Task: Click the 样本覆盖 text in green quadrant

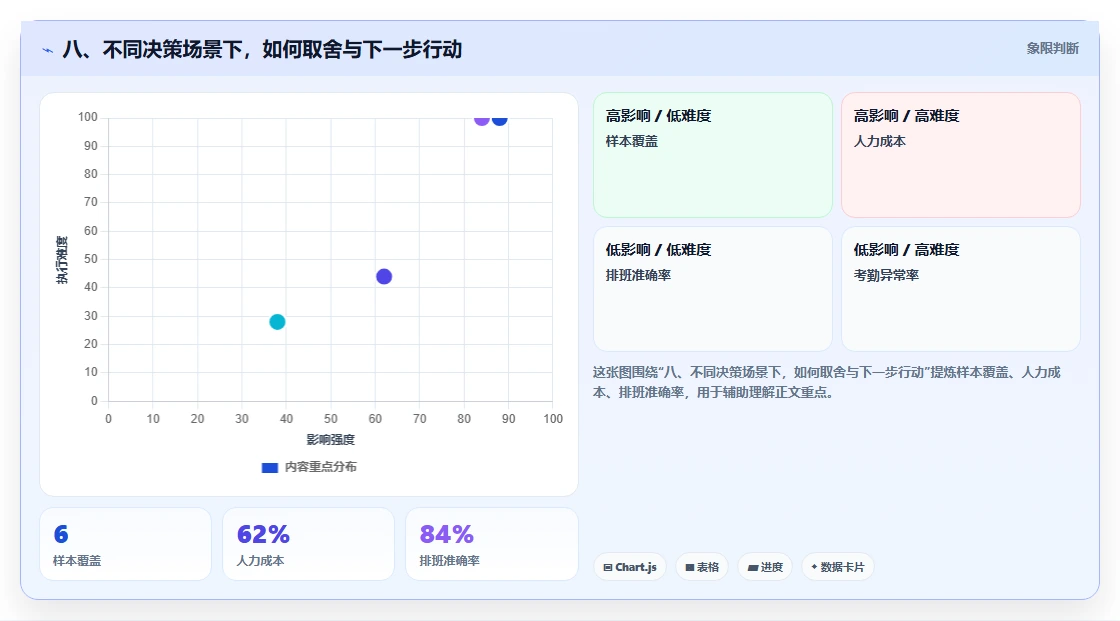Action: [x=631, y=141]
